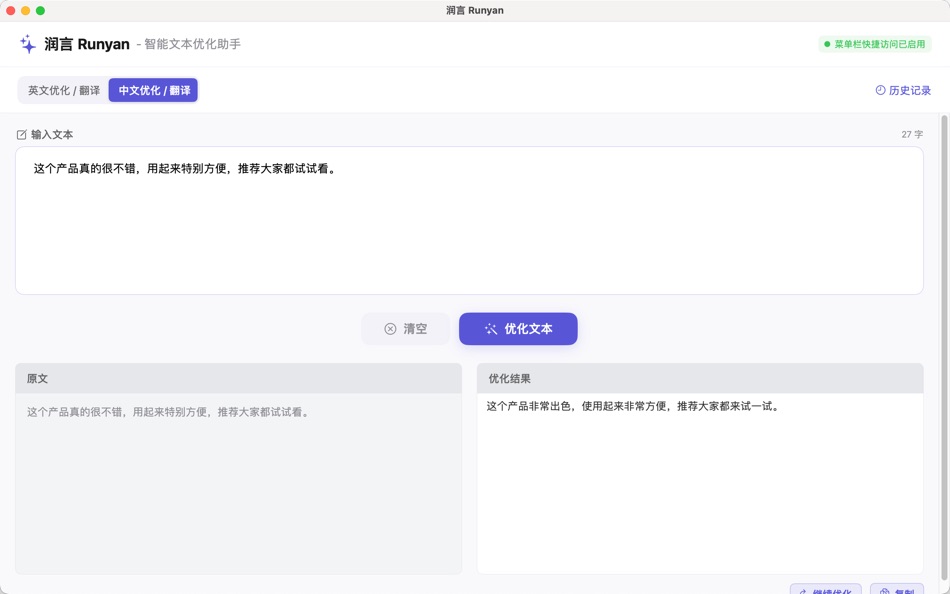Click the circled-X icon on the 清空 button
Image resolution: width=950 pixels, height=594 pixels.
389,328
